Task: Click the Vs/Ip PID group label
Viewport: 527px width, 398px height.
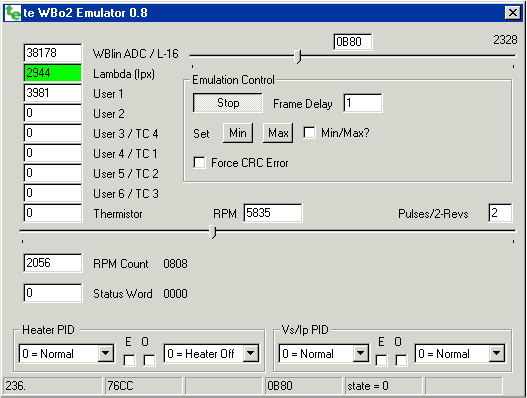Action: [x=305, y=330]
